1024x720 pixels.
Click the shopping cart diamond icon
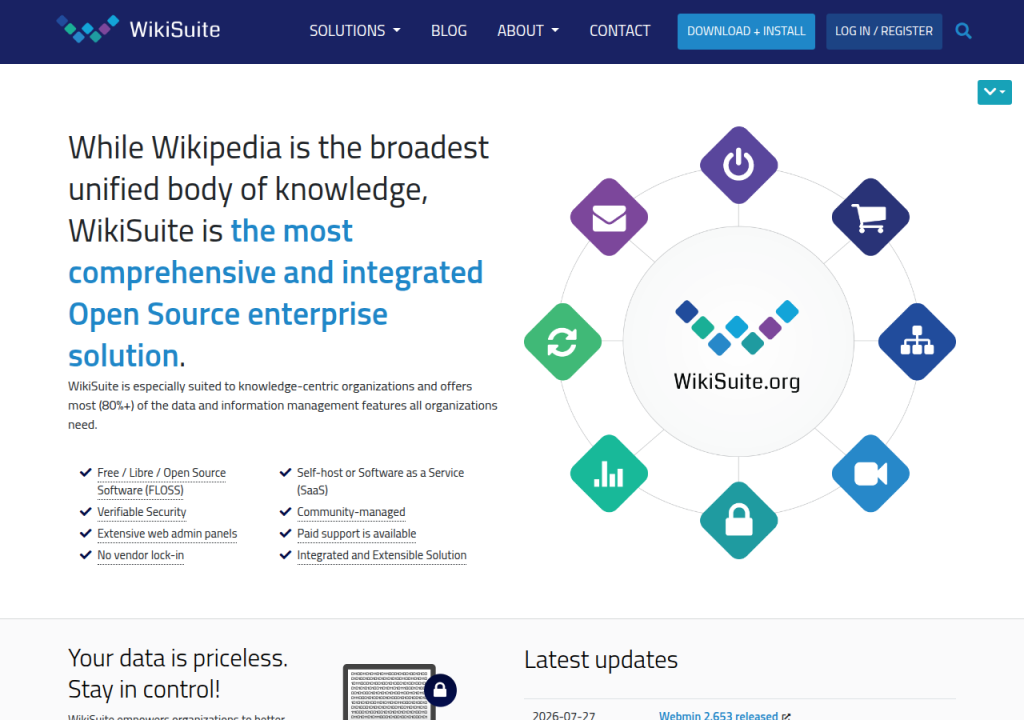pyautogui.click(x=871, y=217)
